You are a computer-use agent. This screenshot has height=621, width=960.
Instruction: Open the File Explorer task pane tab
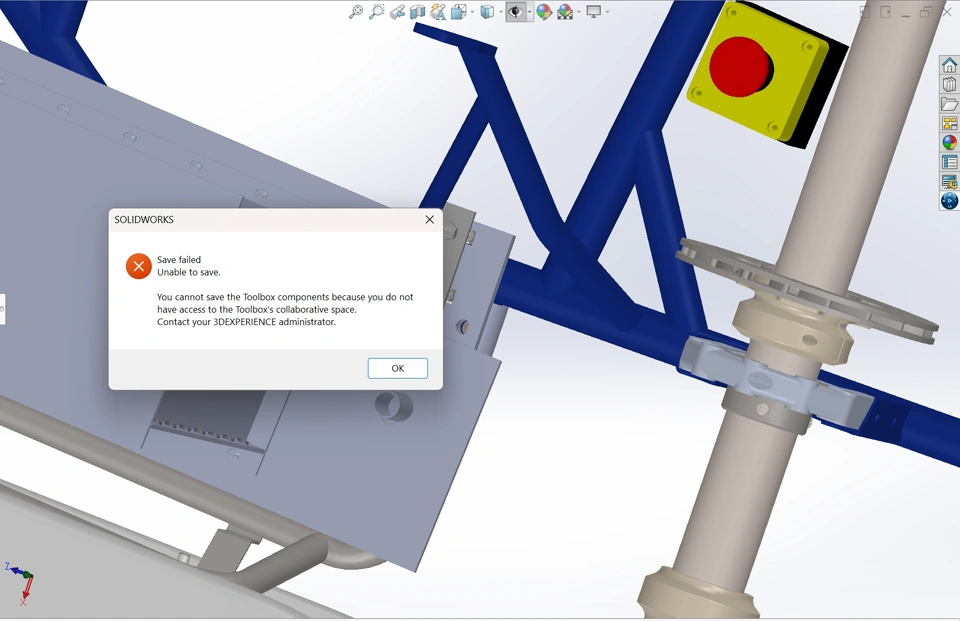[x=950, y=104]
